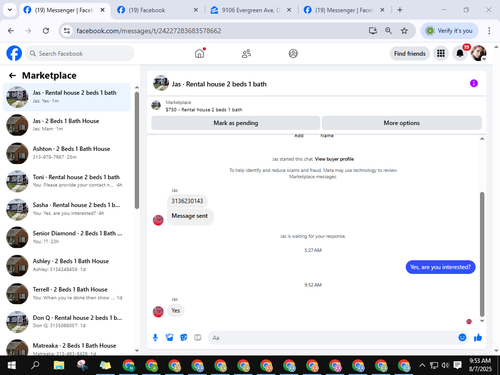Open Windows Start menu
Image resolution: width=500 pixels, height=375 pixels.
coord(12,365)
